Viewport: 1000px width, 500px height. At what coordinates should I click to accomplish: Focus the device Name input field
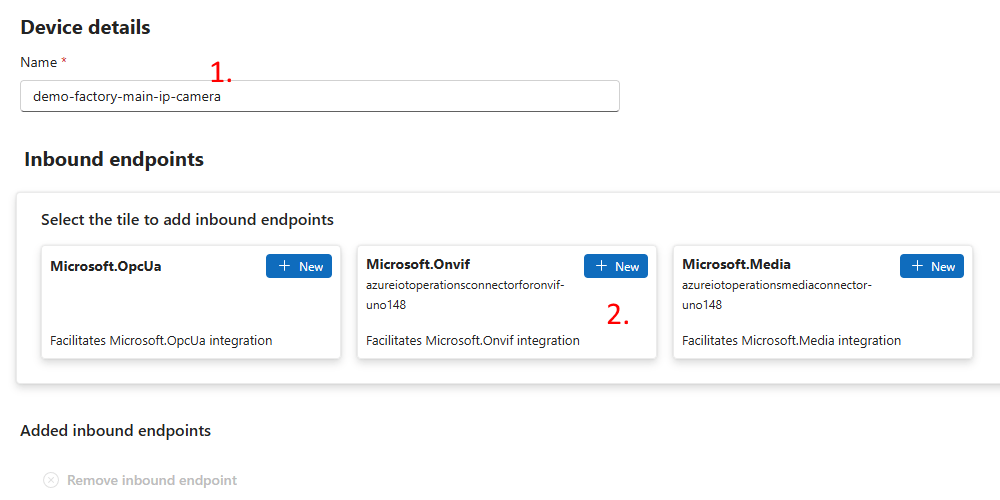coord(320,96)
